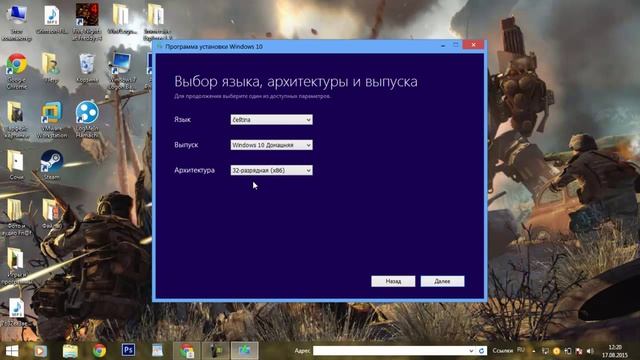
Task: Open the Start menu
Action: 12,351
